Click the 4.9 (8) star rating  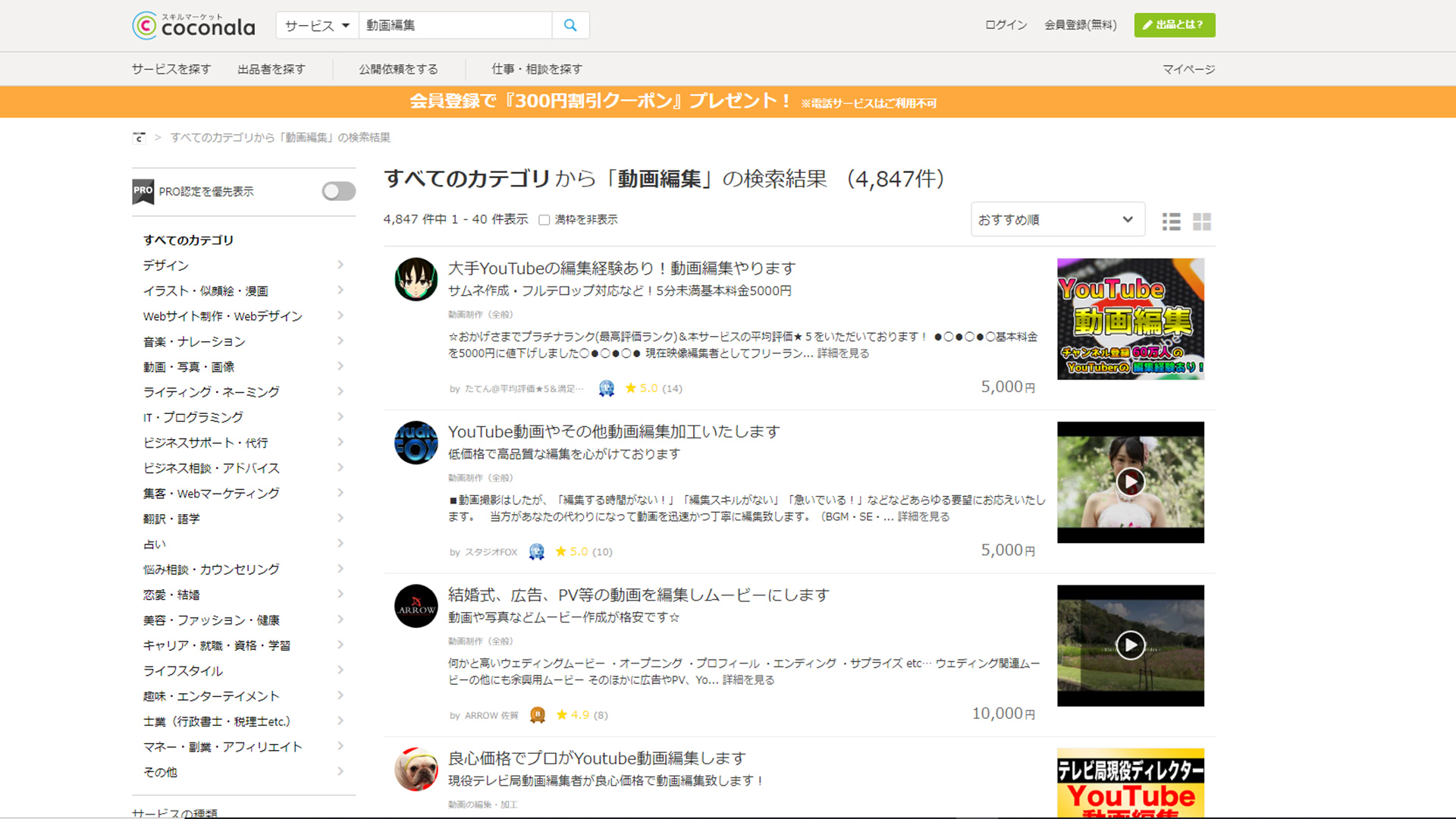click(582, 715)
